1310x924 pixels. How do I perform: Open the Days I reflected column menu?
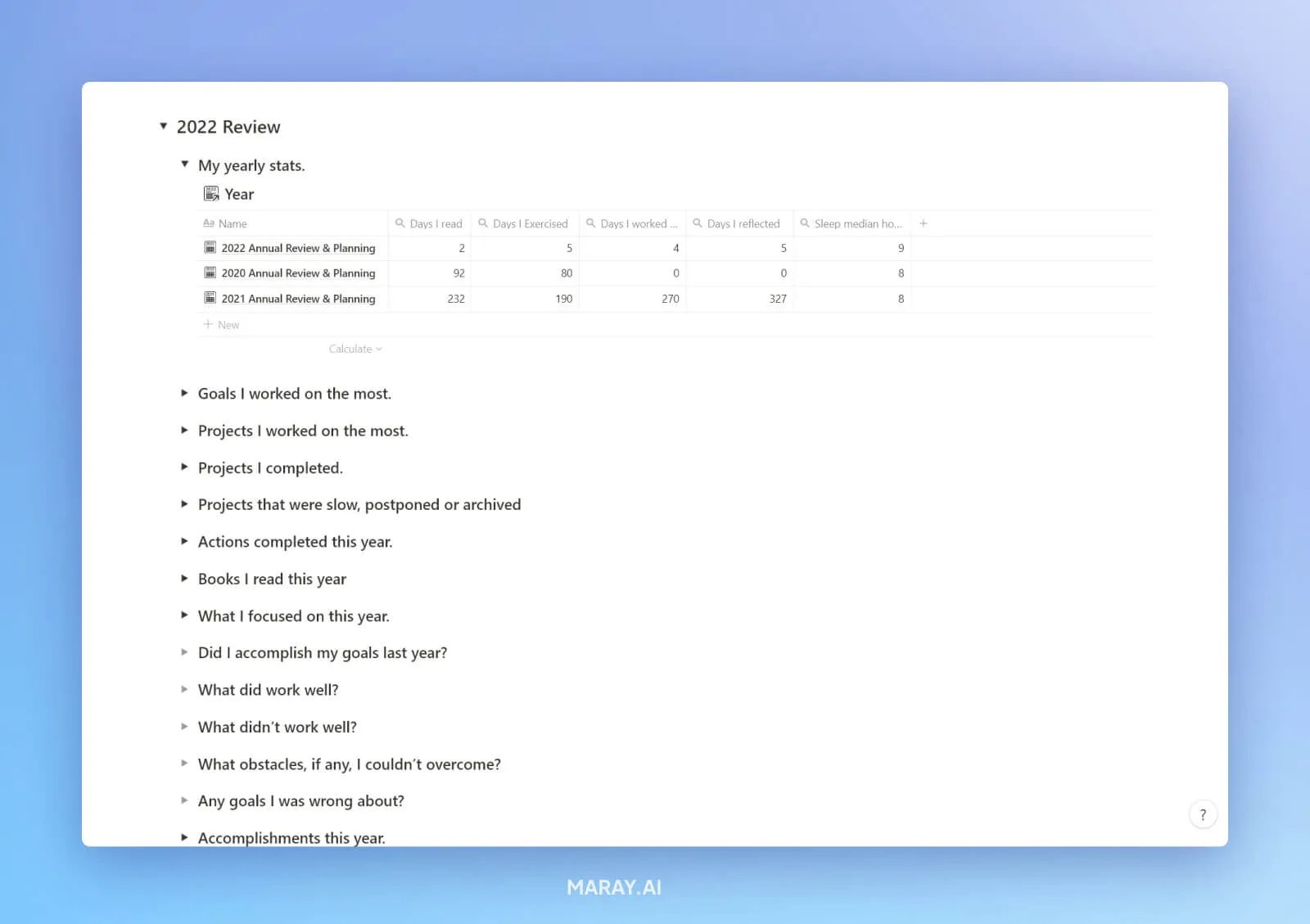tap(742, 223)
